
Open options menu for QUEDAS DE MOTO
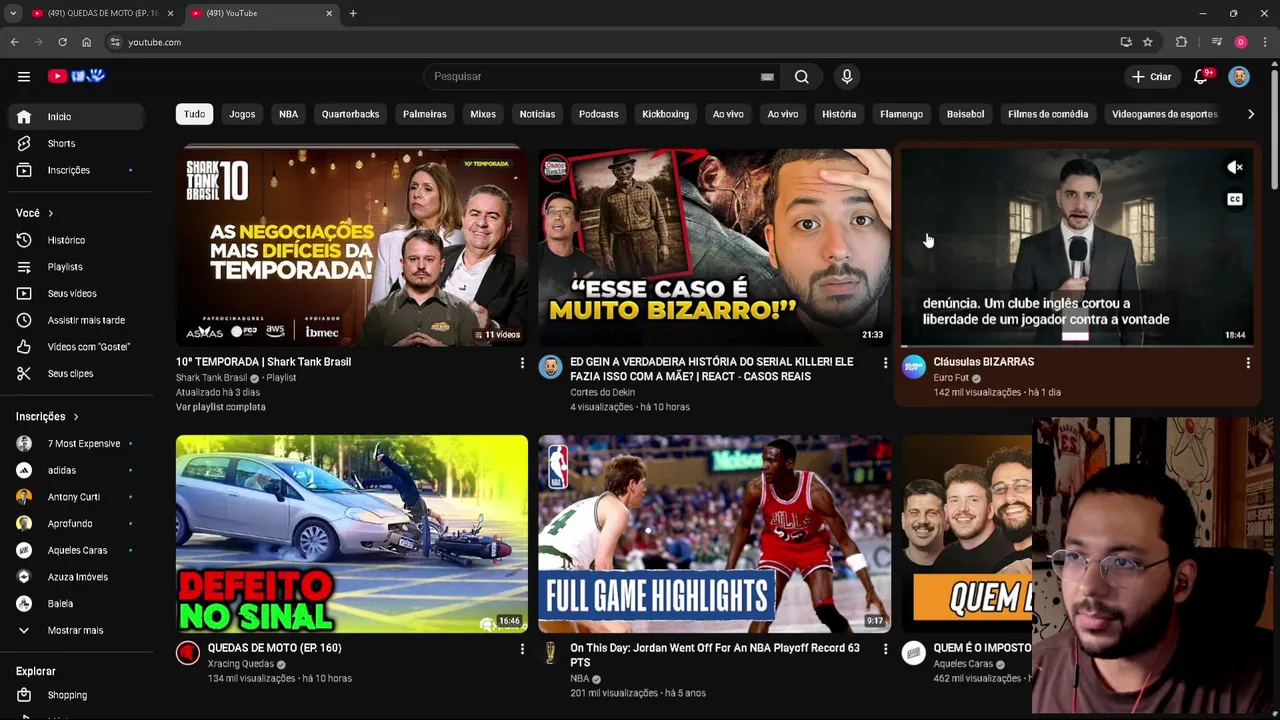point(522,649)
